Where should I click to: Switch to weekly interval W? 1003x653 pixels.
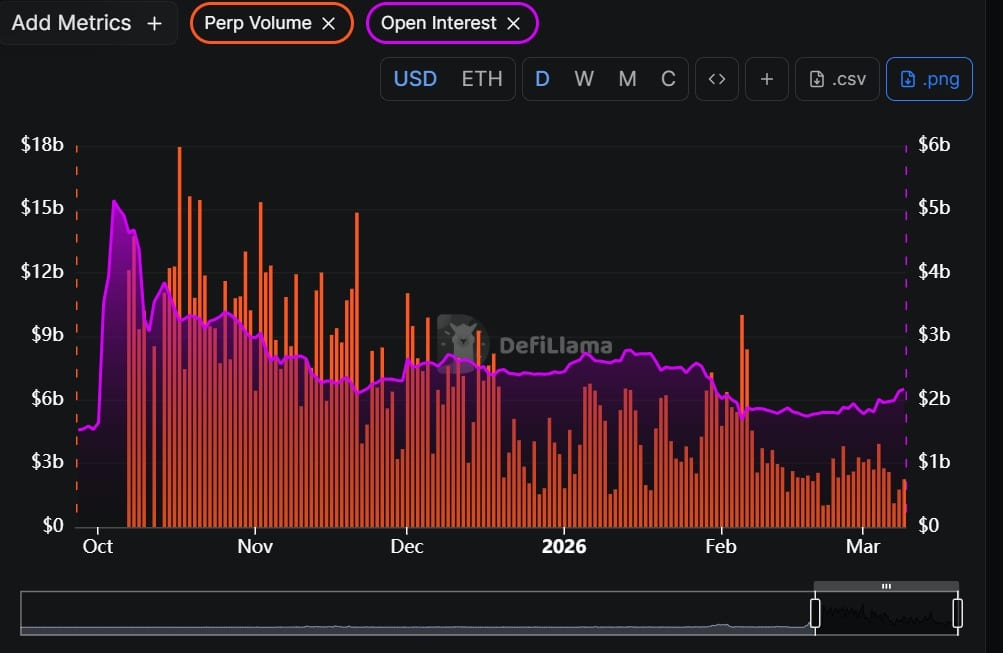point(584,78)
